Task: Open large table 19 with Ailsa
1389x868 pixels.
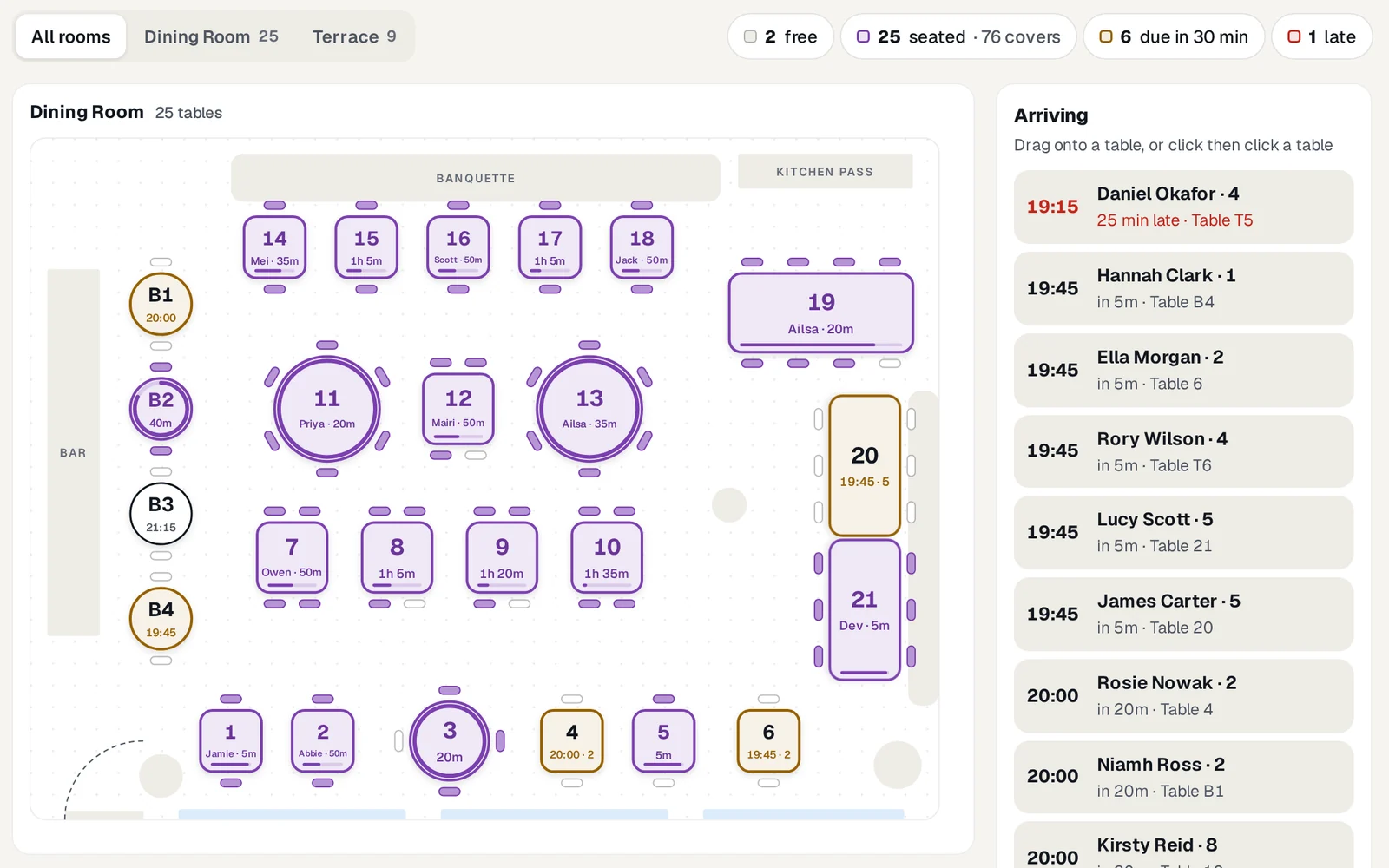Action: pyautogui.click(x=821, y=312)
